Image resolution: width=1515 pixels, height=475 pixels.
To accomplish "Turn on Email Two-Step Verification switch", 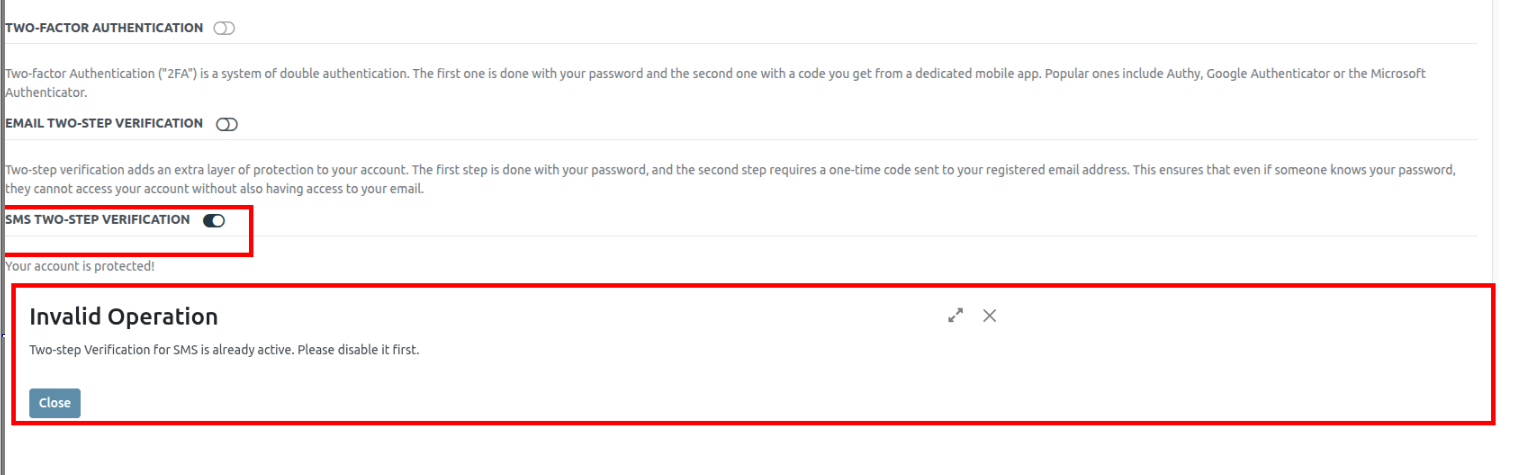I will pos(227,124).
